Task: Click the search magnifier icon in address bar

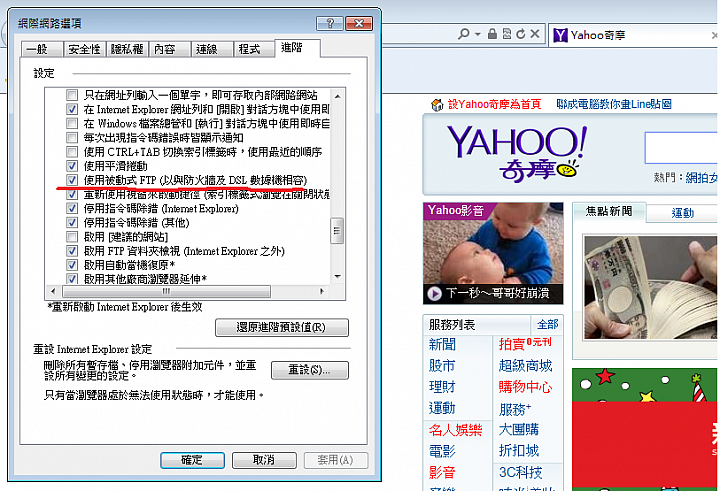Action: coord(464,34)
